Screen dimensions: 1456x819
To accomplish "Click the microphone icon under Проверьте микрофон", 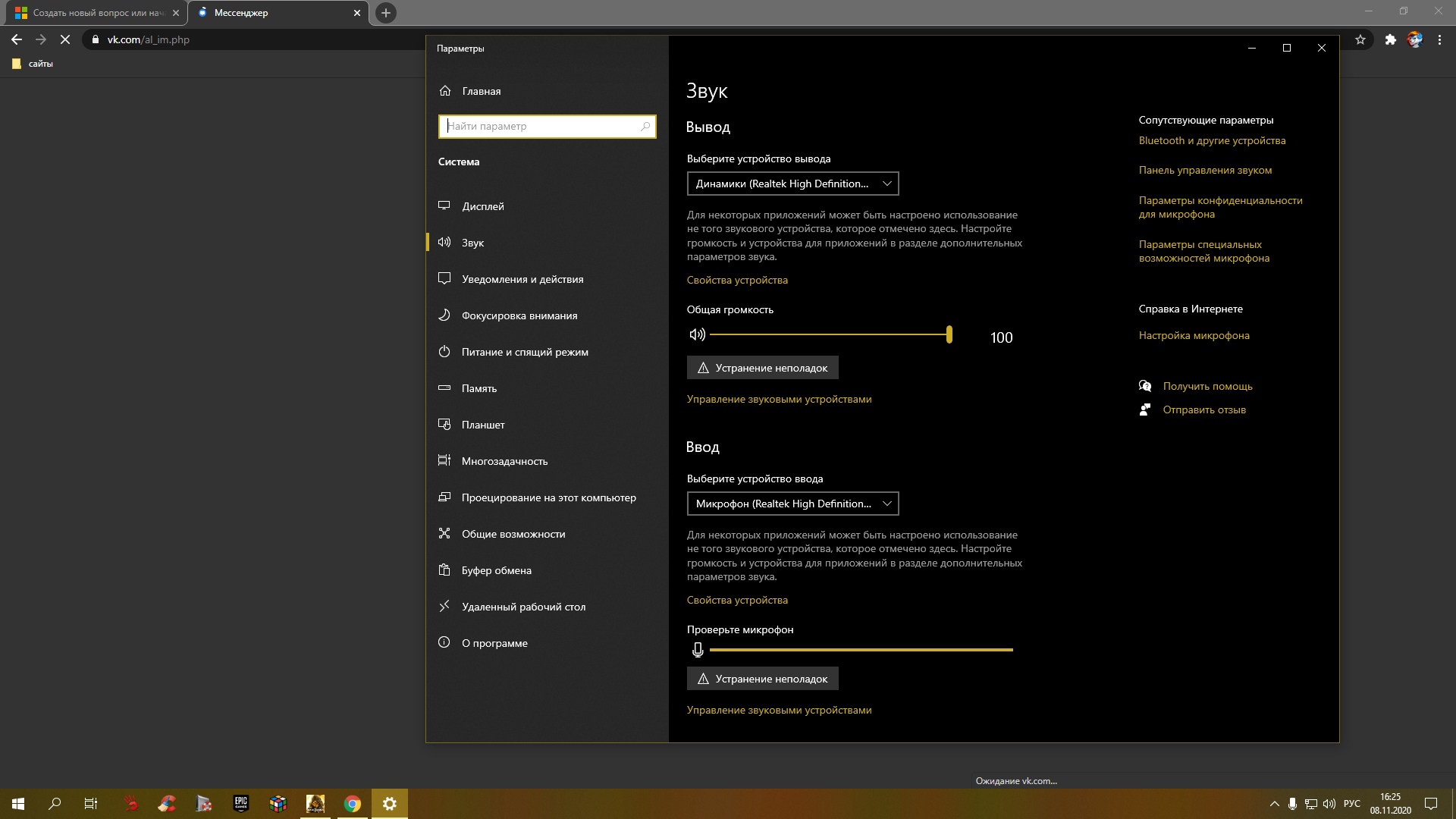I will click(x=698, y=650).
